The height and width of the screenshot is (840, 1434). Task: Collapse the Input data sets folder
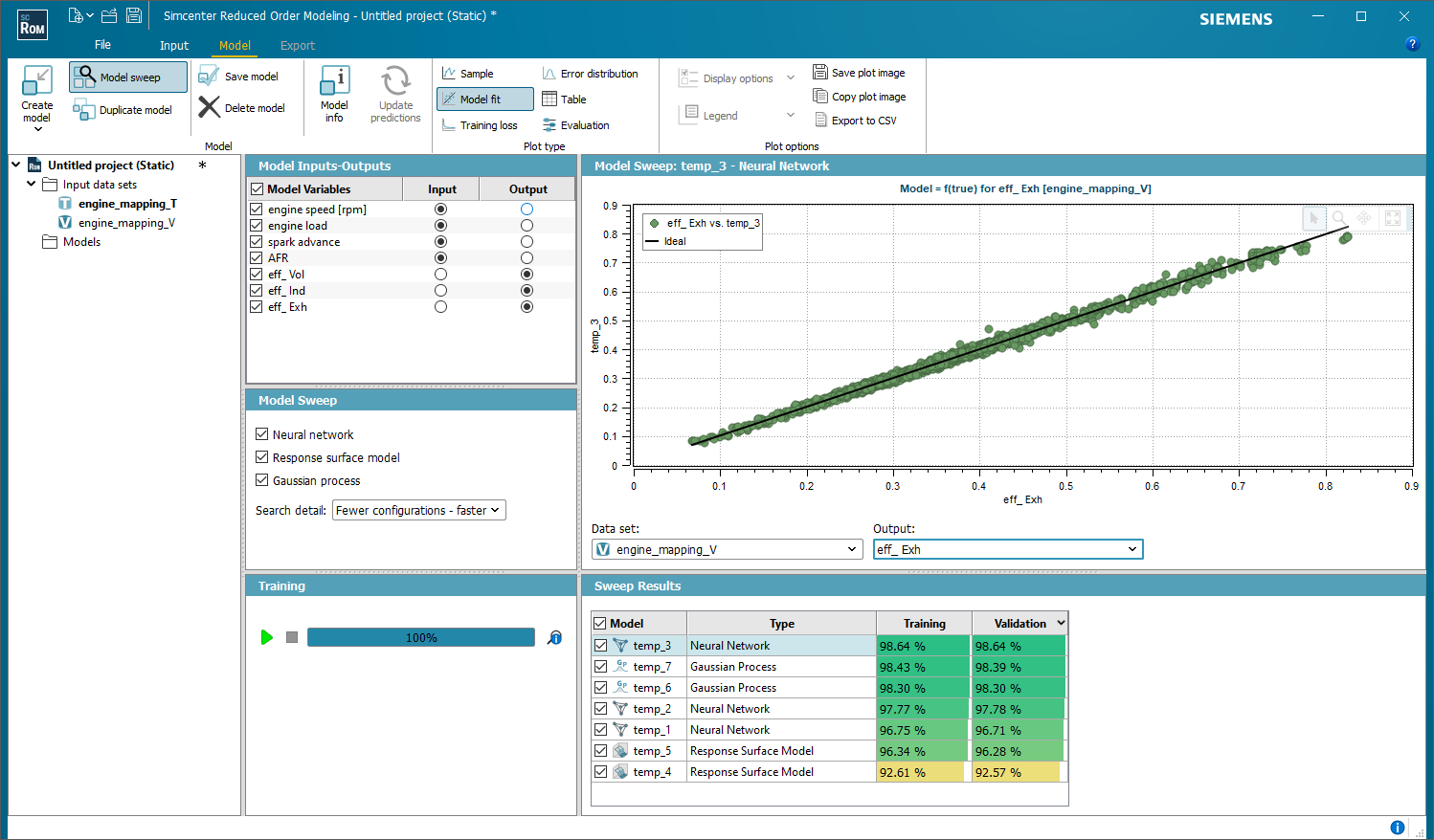31,184
